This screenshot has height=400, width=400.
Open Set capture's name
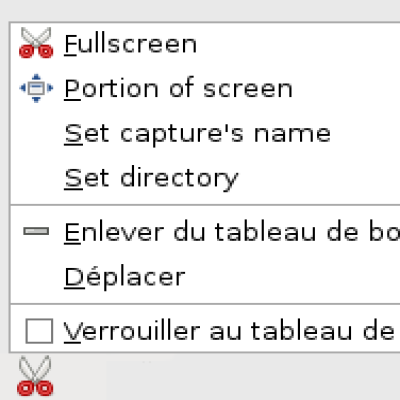coord(205,133)
